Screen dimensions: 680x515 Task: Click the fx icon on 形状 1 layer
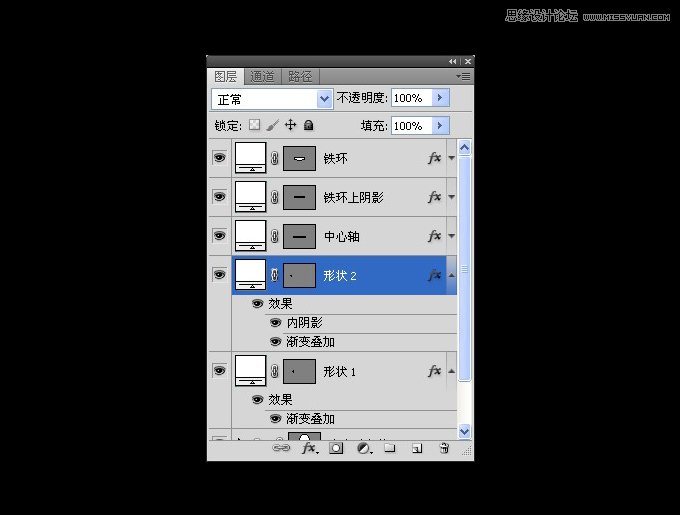435,371
